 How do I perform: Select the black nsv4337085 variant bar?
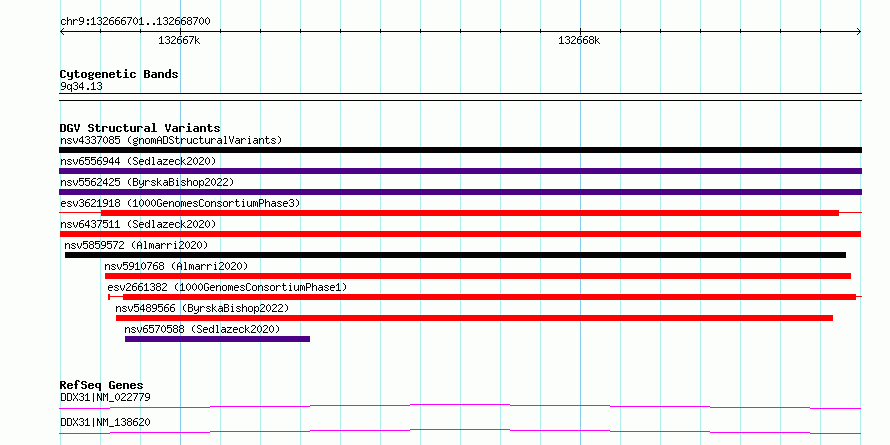pyautogui.click(x=460, y=150)
